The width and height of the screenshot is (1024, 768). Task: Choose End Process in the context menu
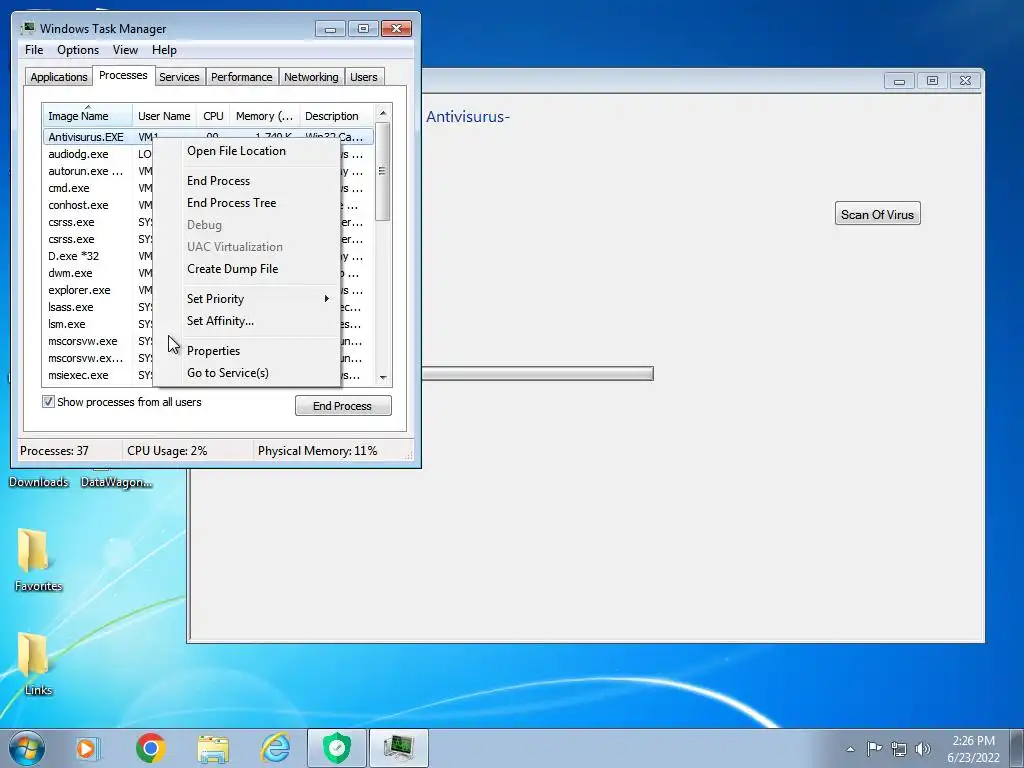[x=218, y=181]
